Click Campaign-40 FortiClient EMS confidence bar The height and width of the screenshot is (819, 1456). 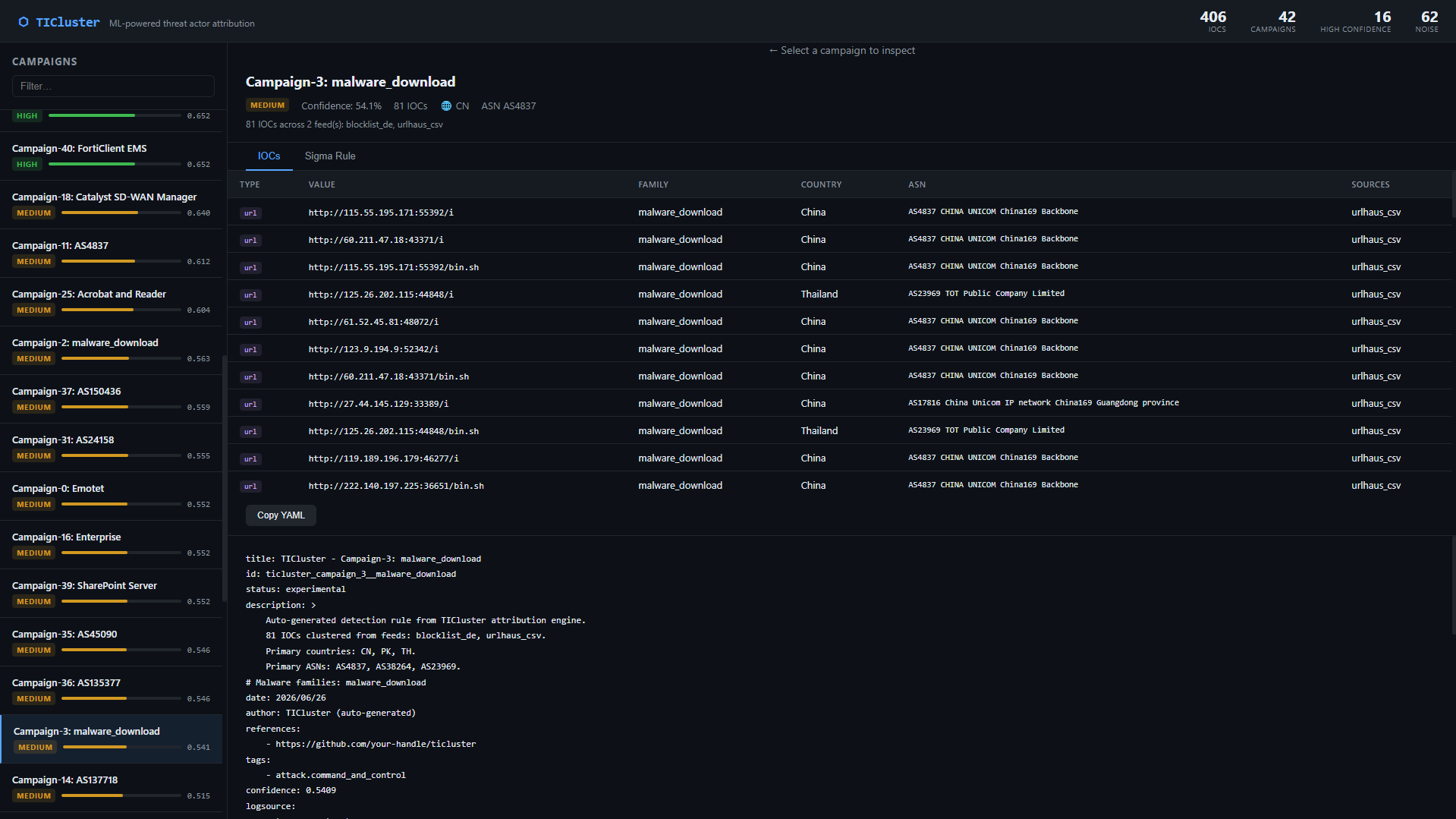115,164
